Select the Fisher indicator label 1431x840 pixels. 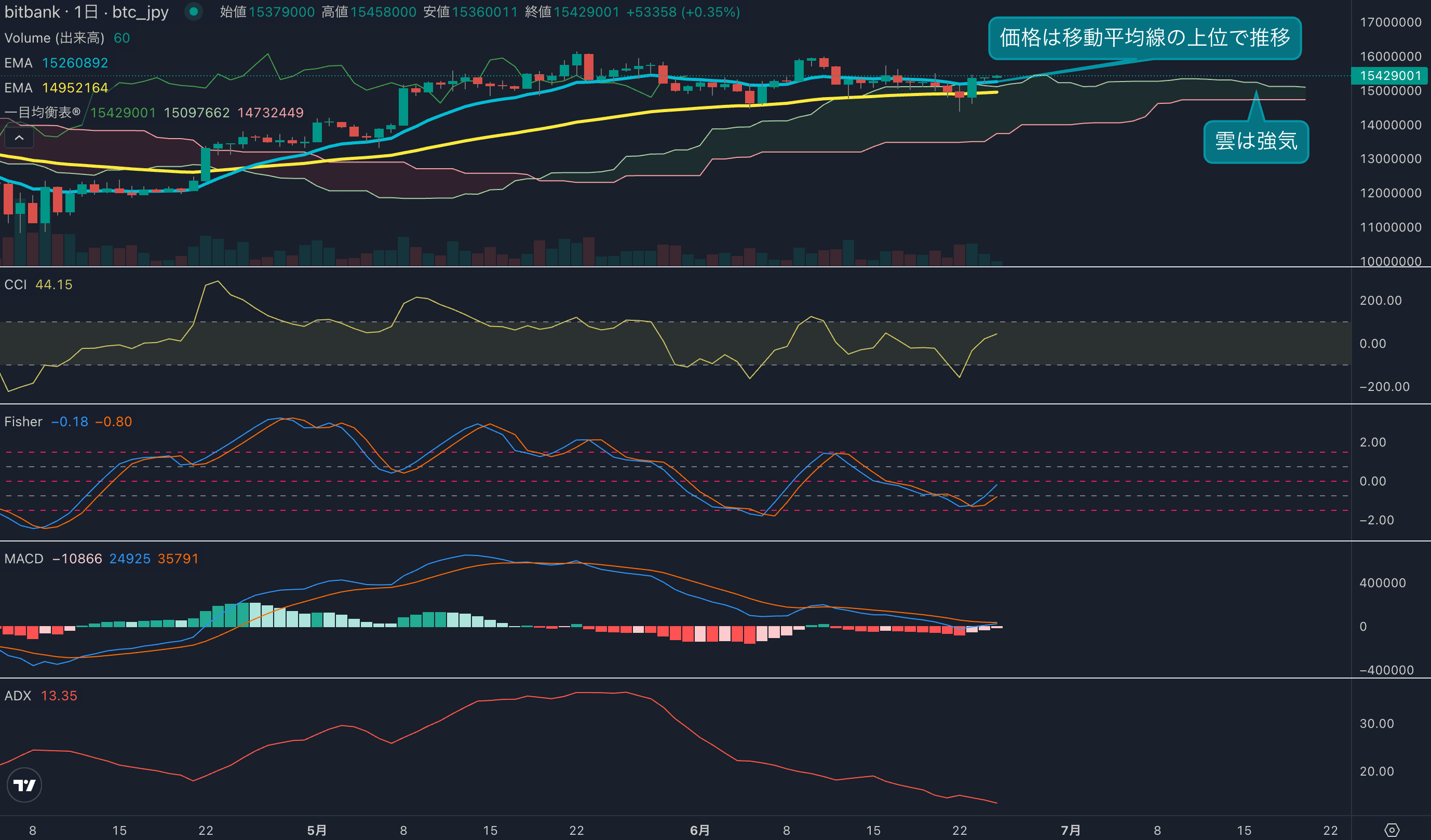point(23,422)
